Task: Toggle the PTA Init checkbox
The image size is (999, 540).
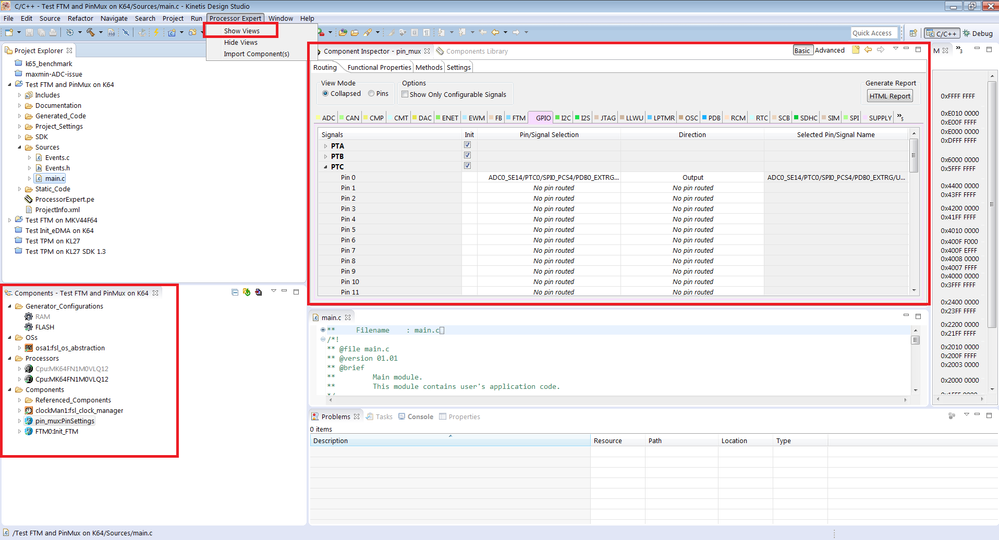Action: 468,145
